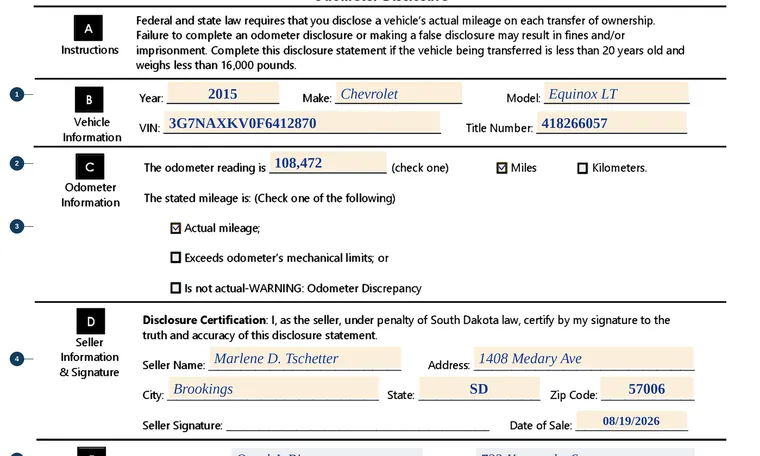Click Address field 1408 Medary Ave
Image resolution: width=760 pixels, height=456 pixels.
click(584, 359)
